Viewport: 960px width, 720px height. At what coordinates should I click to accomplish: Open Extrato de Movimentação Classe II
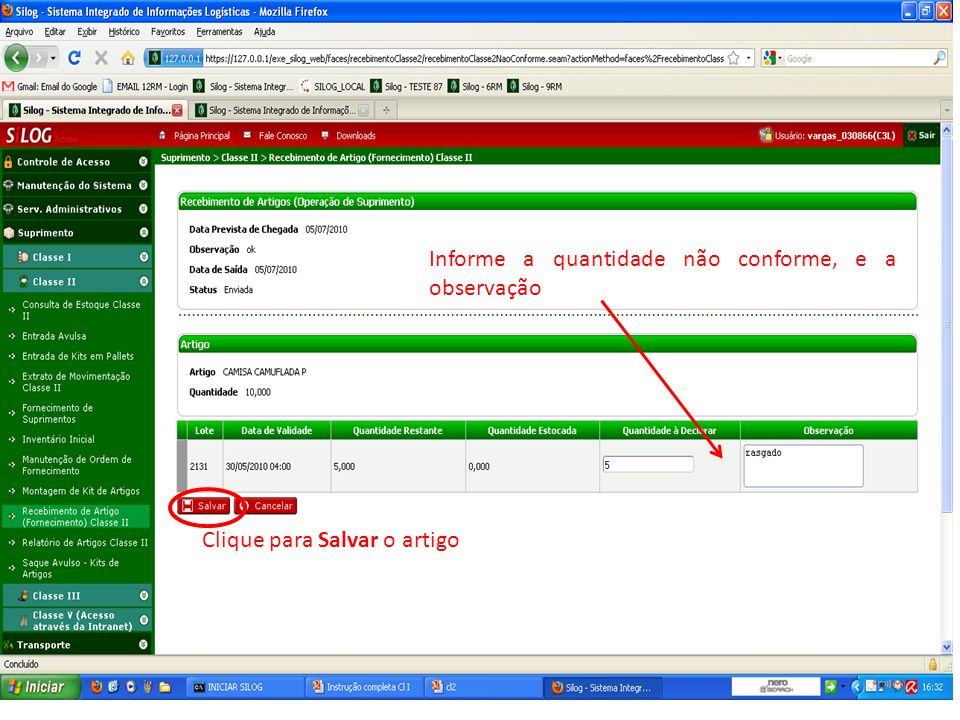[x=76, y=382]
